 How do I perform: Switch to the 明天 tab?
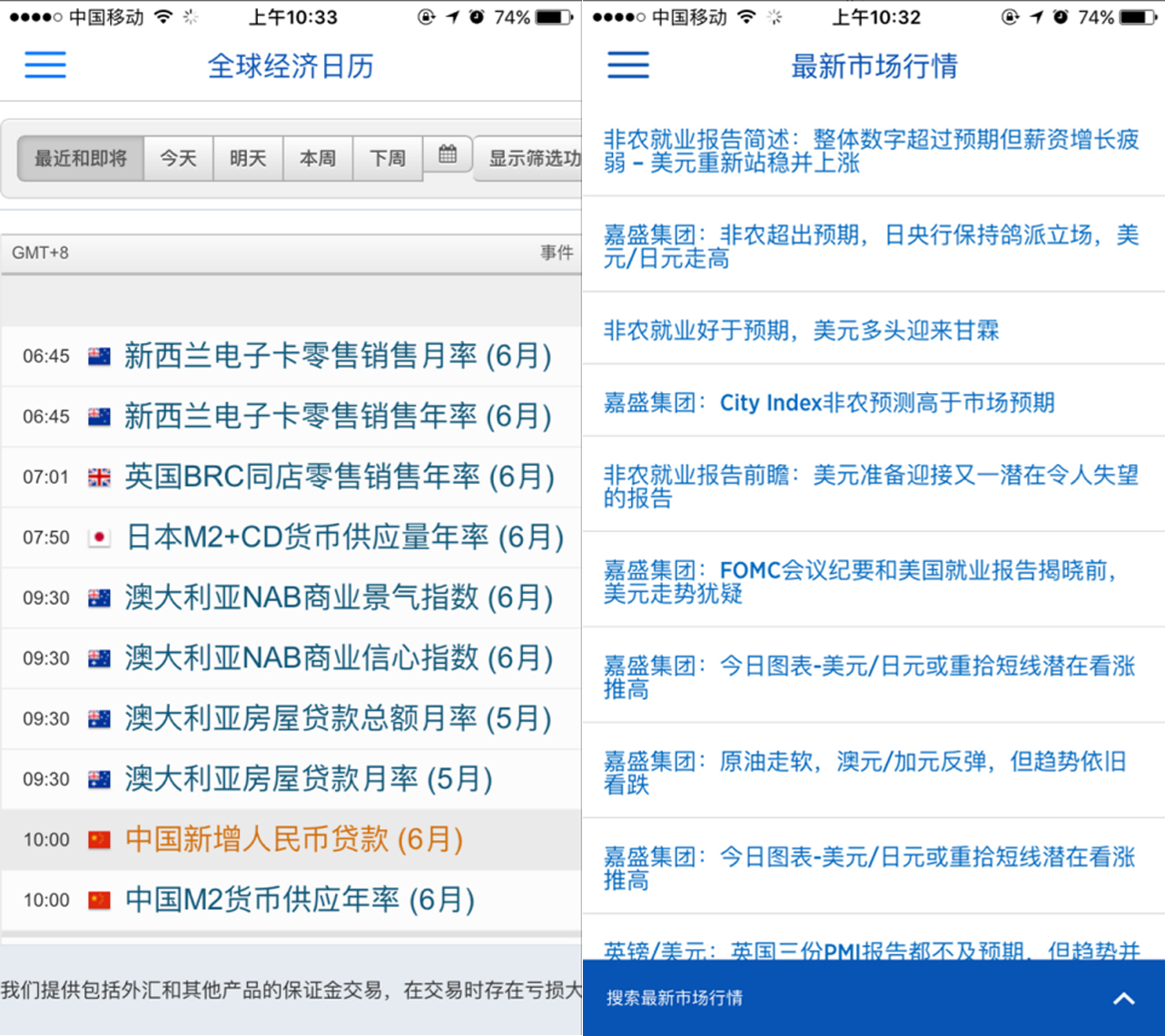[x=248, y=158]
